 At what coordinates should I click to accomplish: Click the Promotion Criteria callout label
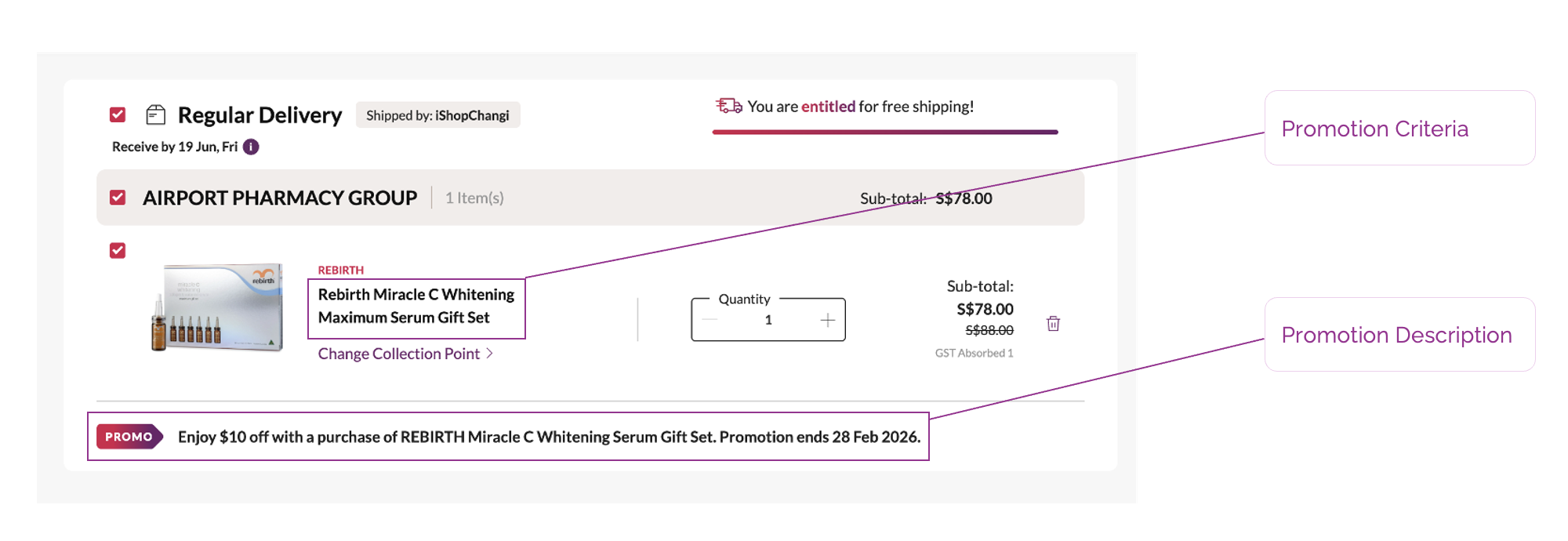pyautogui.click(x=1374, y=129)
